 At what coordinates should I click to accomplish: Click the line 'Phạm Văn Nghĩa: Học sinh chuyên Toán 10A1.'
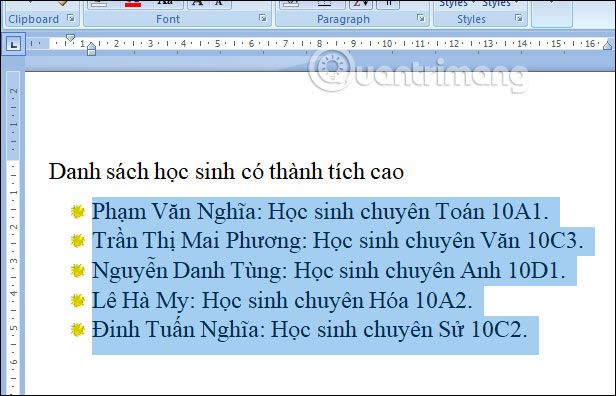(320, 212)
